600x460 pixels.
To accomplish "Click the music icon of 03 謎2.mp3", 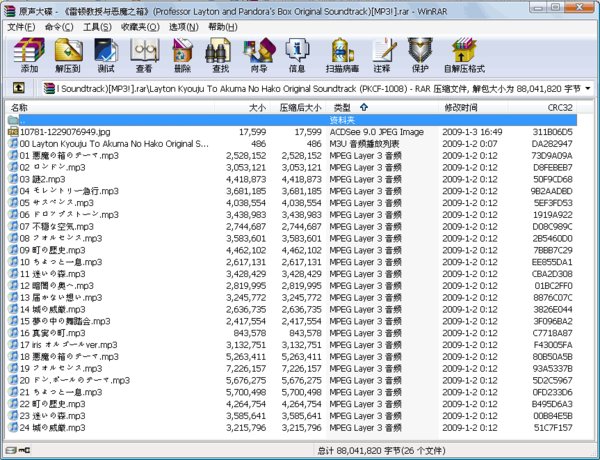I will [13, 179].
